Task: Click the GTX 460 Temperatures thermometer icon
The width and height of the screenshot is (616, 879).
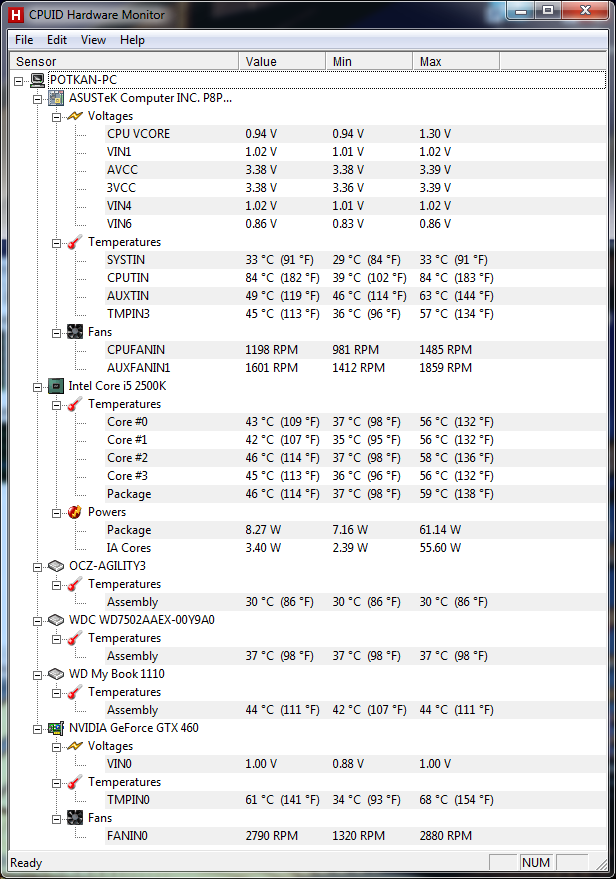Action: [x=75, y=782]
